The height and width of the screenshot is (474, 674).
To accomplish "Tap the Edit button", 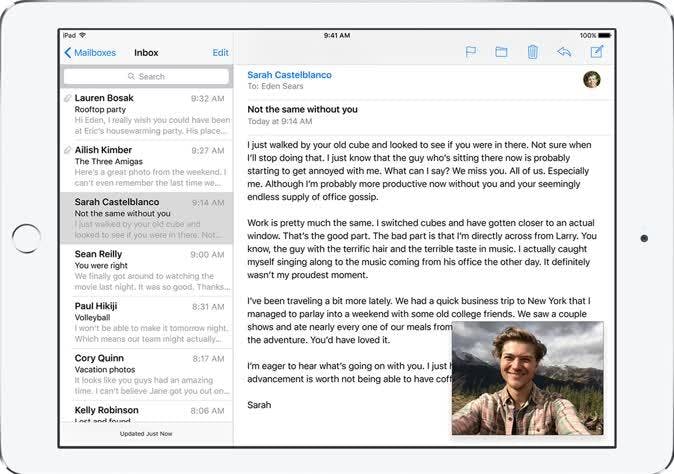I will point(221,52).
